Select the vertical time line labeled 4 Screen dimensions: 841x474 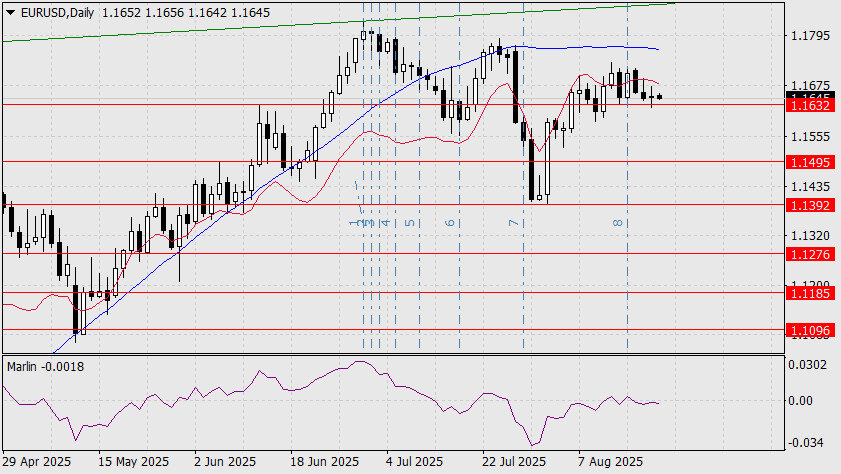395,177
